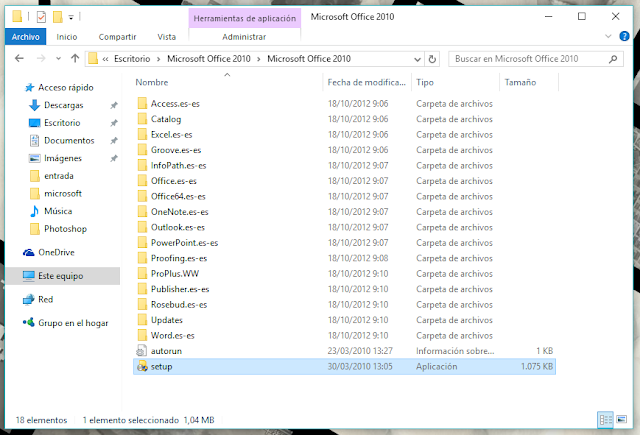This screenshot has width=640, height=435.
Task: Select the InfoPath.es-es folder
Action: point(178,165)
